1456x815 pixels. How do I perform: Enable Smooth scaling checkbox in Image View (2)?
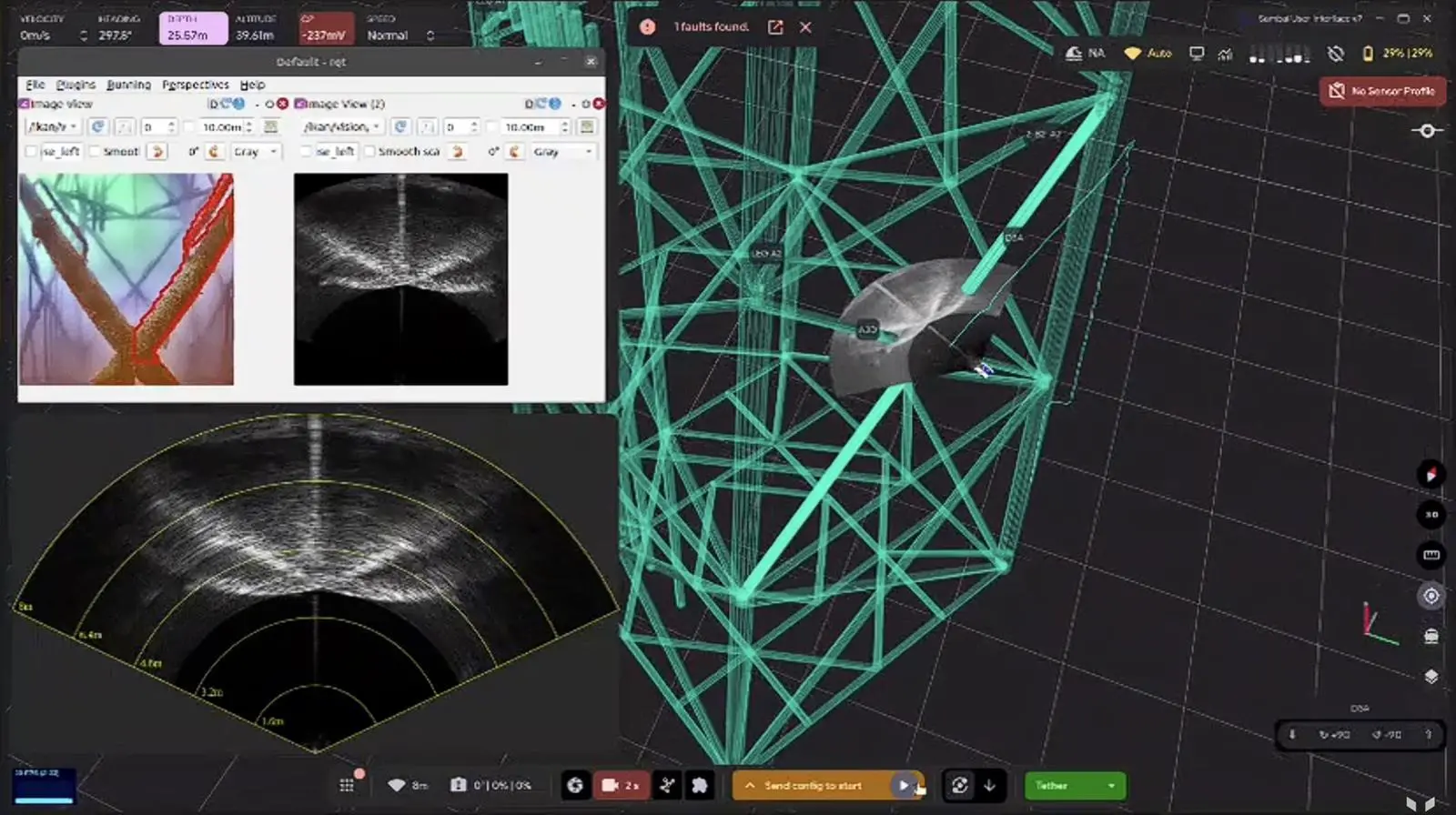point(369,152)
